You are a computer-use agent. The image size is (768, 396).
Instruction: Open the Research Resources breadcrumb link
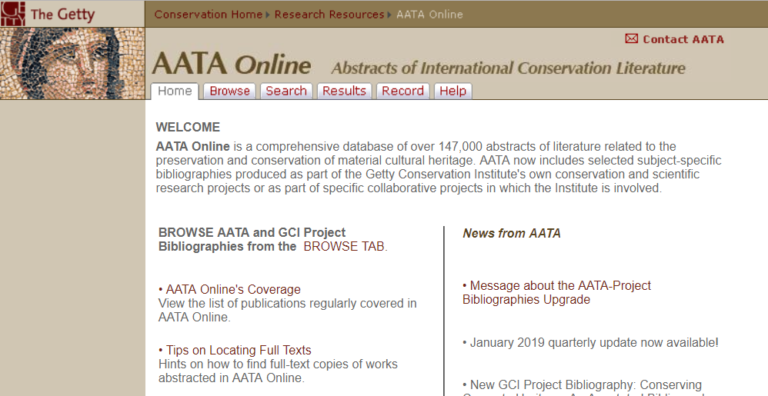(x=329, y=15)
